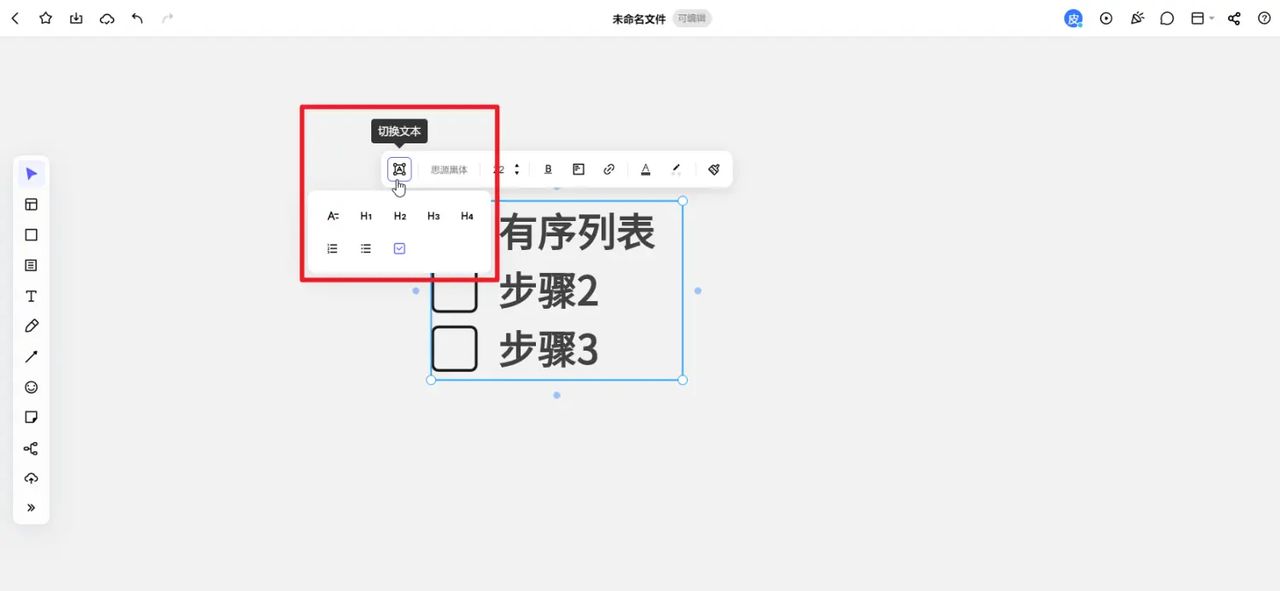Viewport: 1280px width, 591px height.
Task: Open the comments chat icon
Action: [1167, 18]
